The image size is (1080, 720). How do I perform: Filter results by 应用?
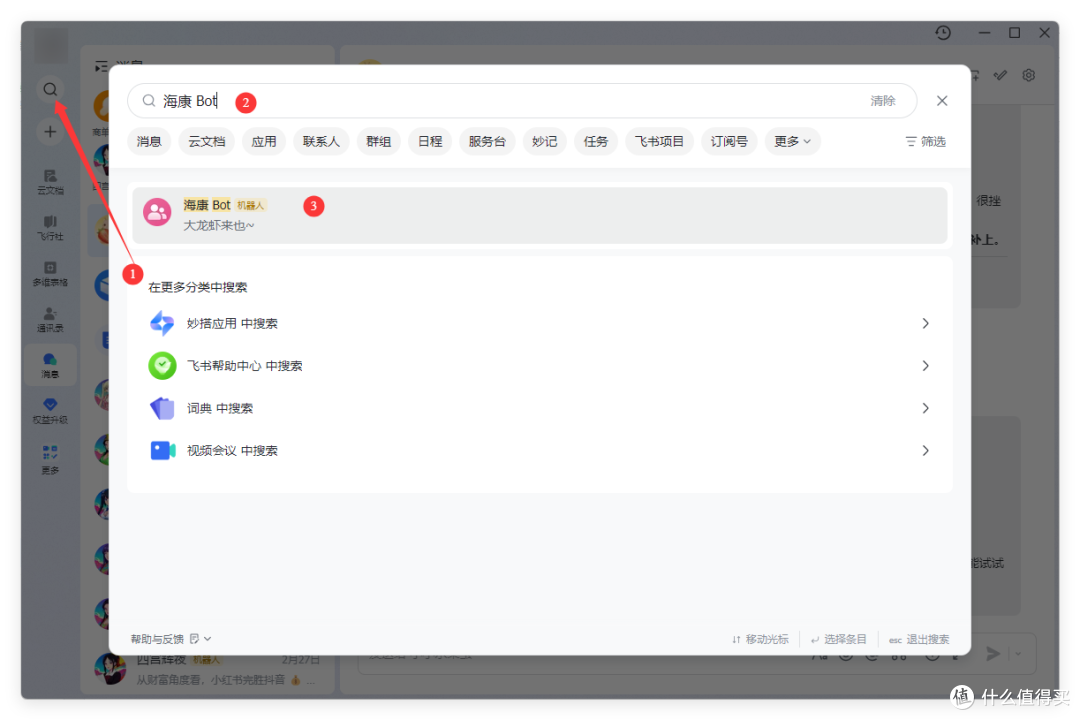tap(264, 141)
